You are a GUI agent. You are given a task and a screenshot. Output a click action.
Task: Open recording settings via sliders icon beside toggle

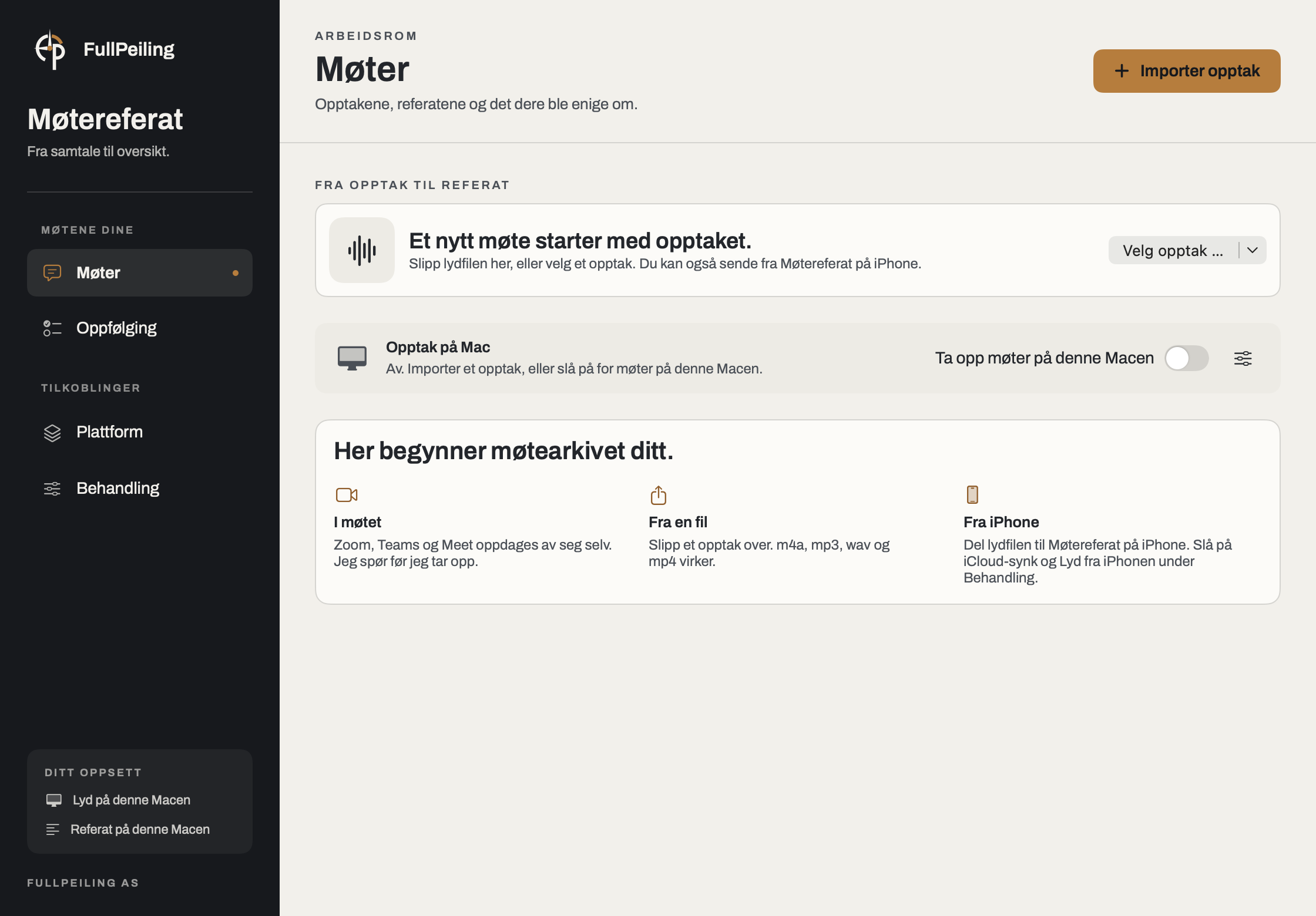[x=1243, y=358]
